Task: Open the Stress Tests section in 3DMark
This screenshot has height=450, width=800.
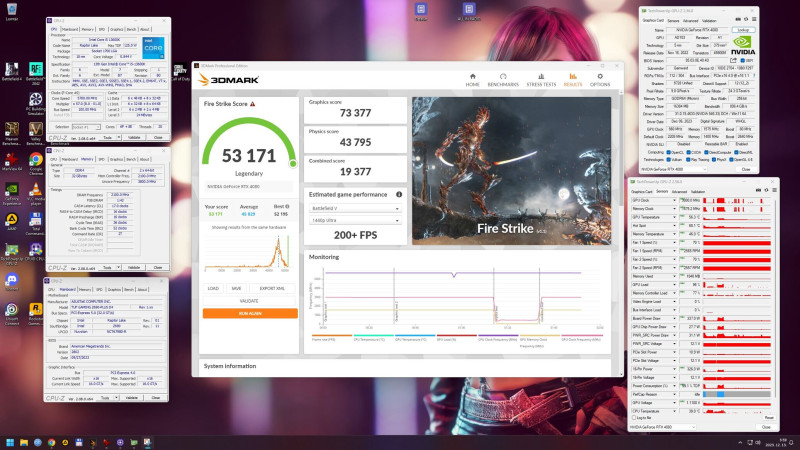Action: (x=541, y=80)
